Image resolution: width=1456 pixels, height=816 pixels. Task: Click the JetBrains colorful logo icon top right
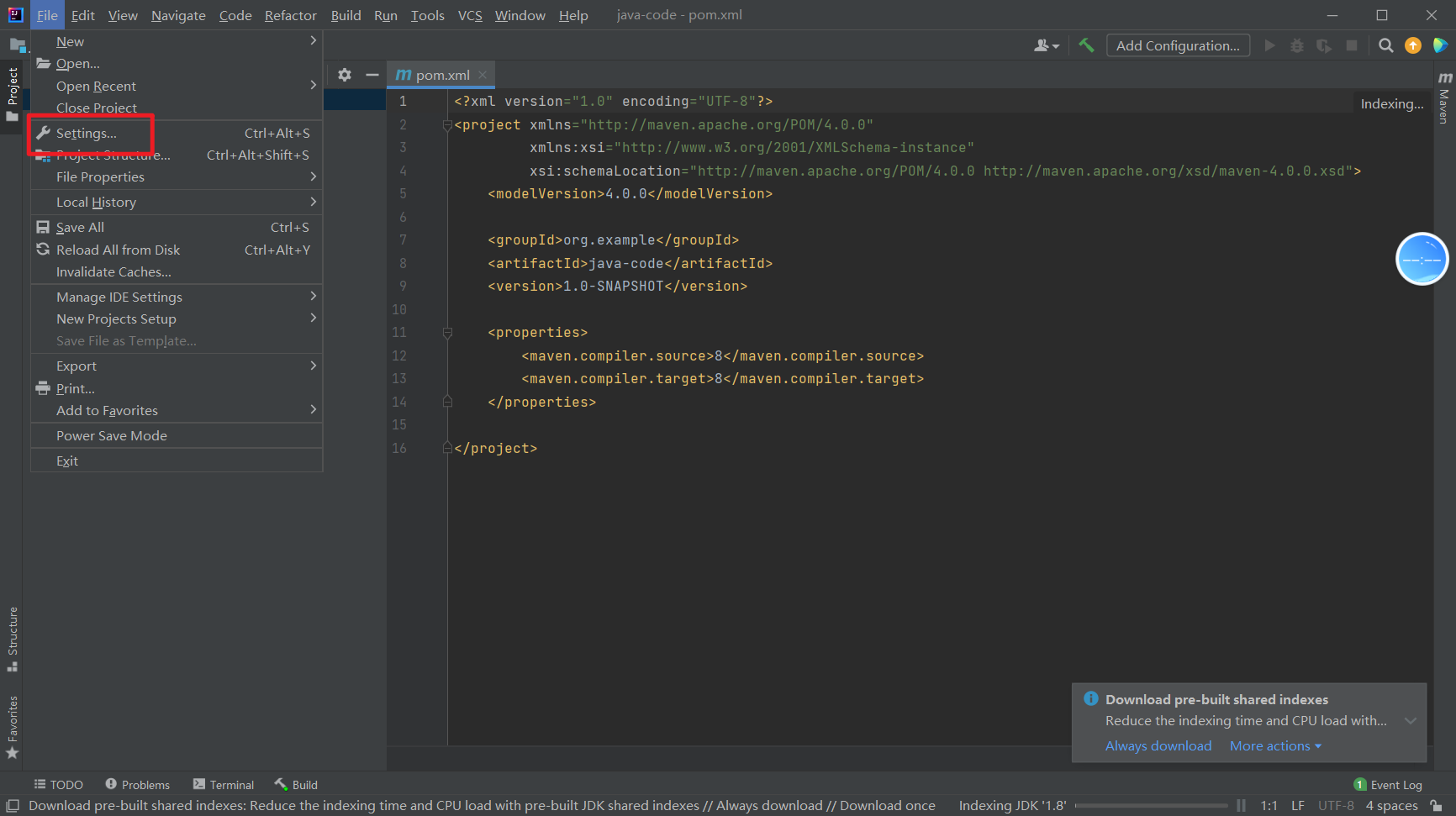click(x=1440, y=45)
